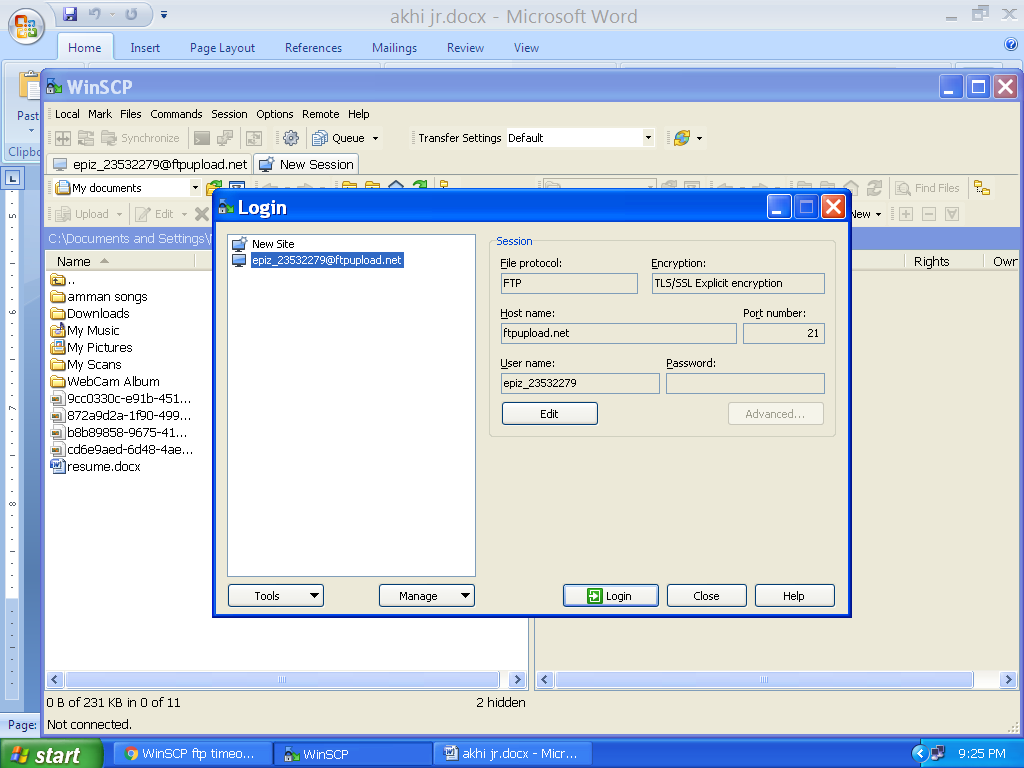Screen dimensions: 1024x768
Task: Click the Preferences gear icon in WinSCP toolbar
Action: tap(291, 138)
